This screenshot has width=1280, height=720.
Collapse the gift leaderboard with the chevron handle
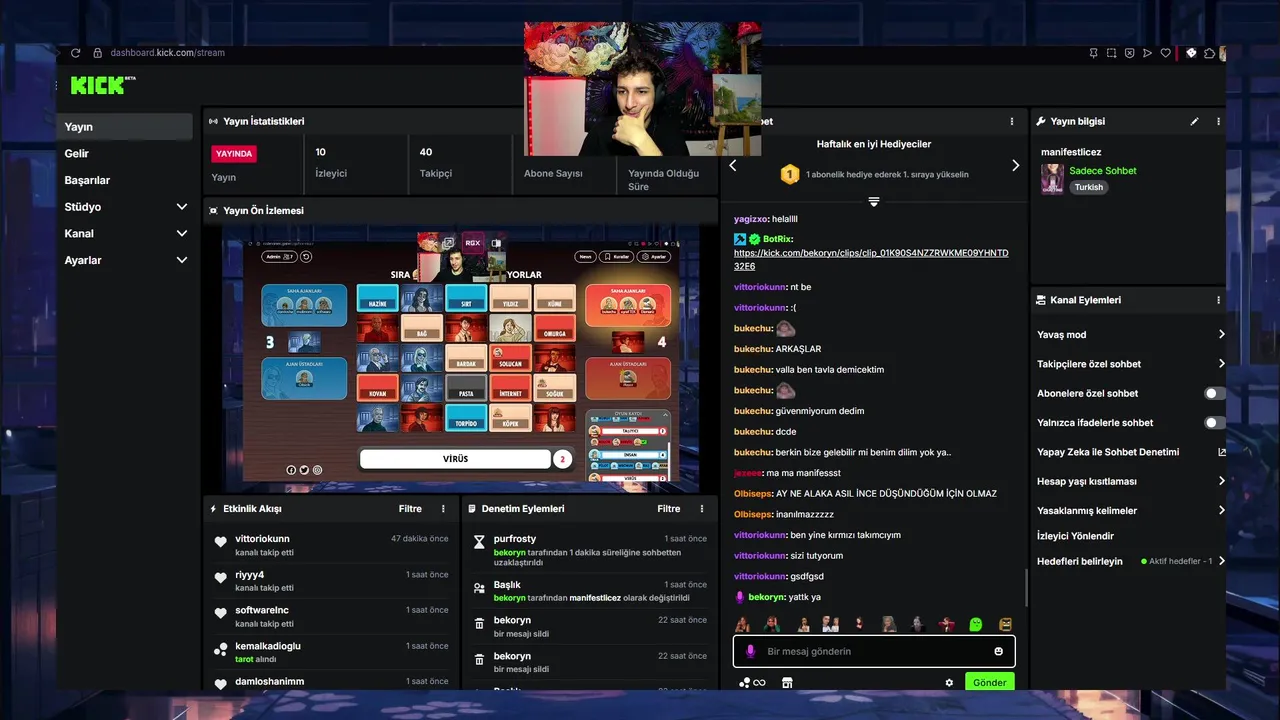tap(873, 202)
